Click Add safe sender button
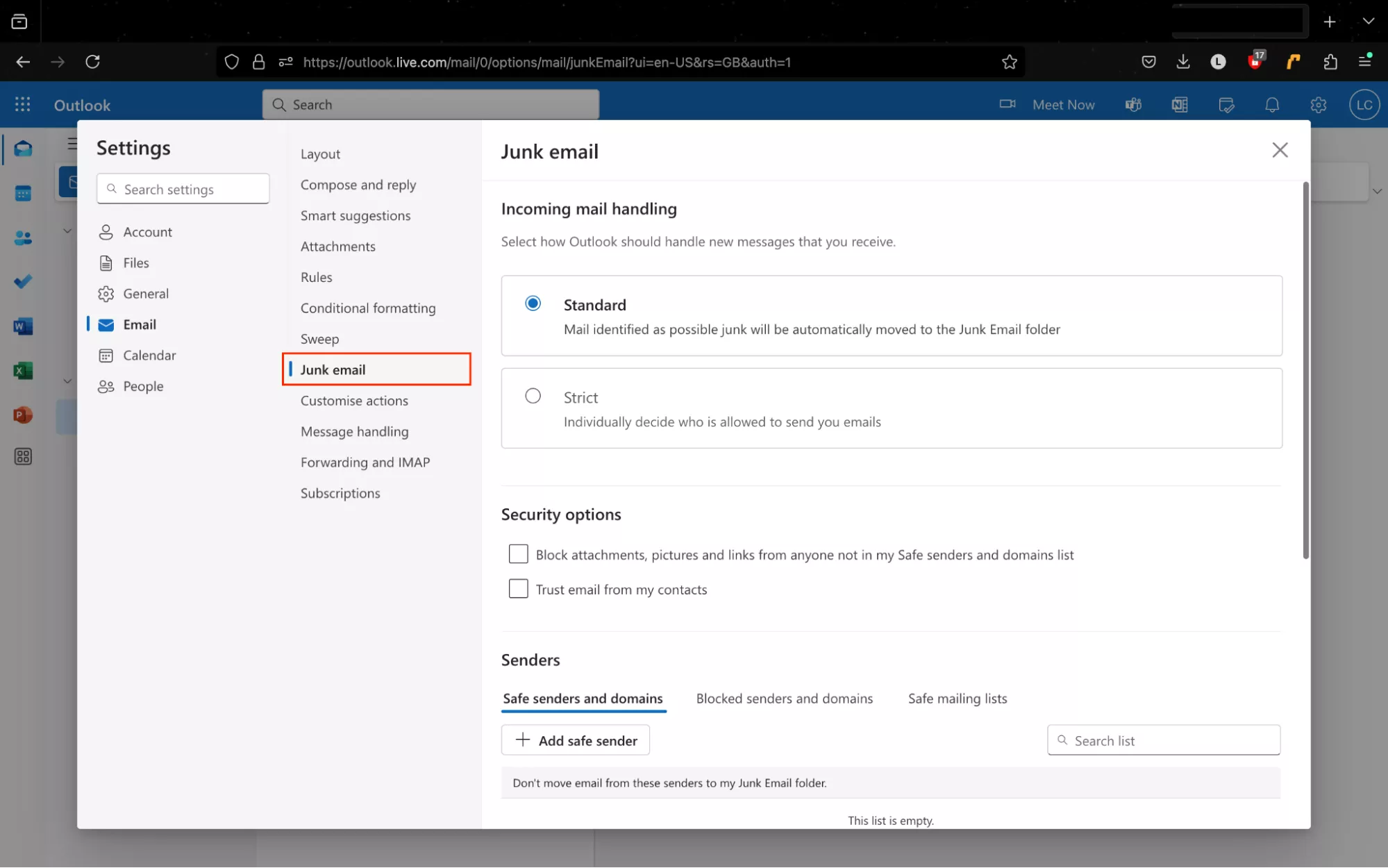 pyautogui.click(x=576, y=740)
